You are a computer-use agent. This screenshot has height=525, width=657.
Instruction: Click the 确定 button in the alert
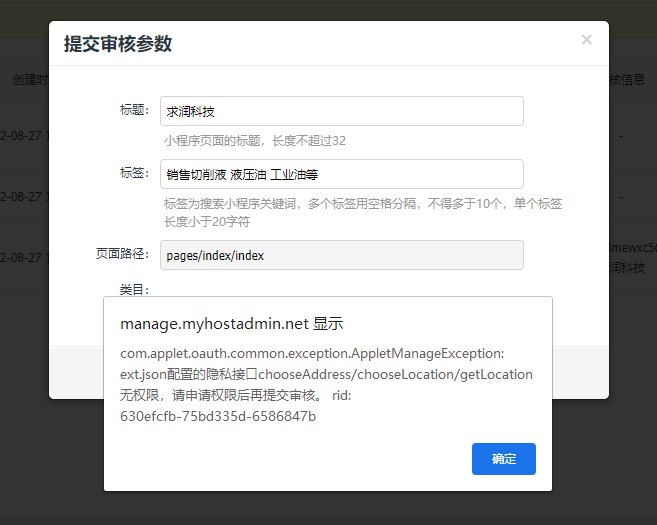click(x=503, y=459)
